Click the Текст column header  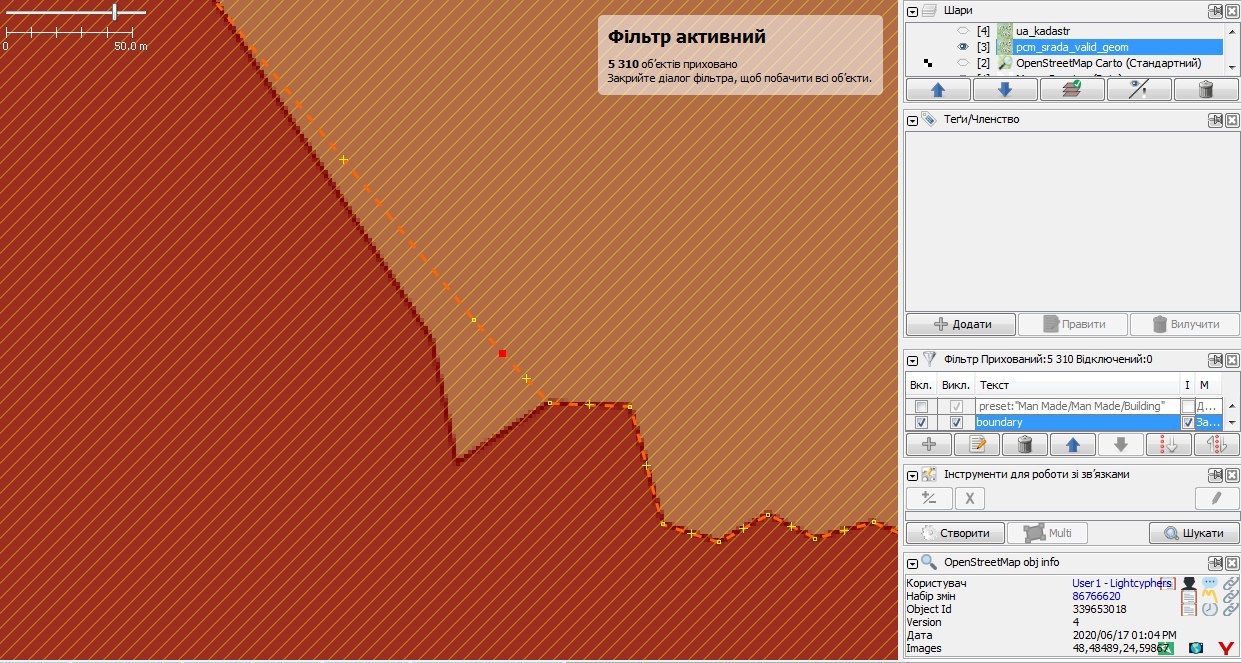(1077, 385)
